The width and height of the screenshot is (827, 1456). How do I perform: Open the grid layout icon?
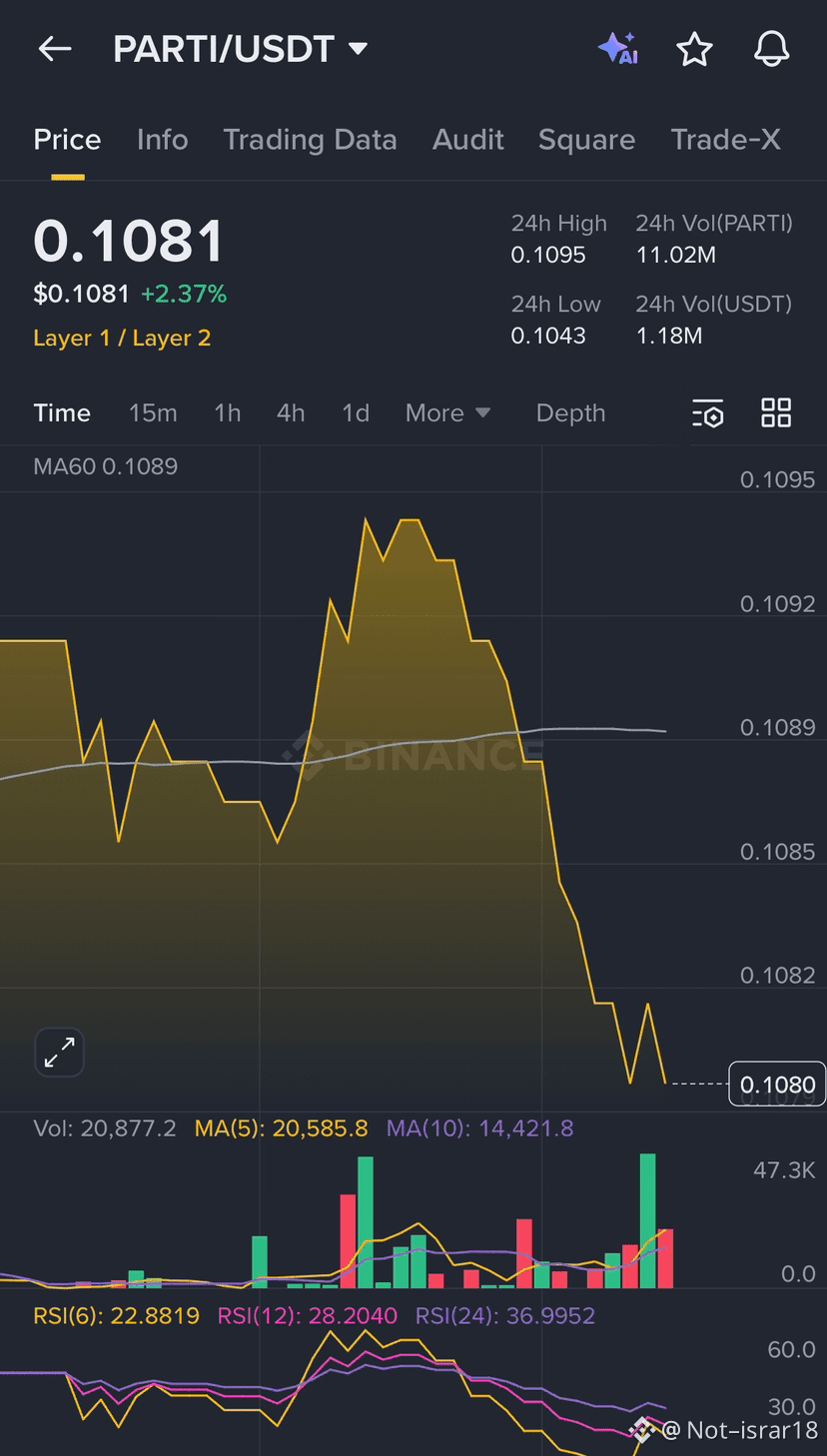click(x=776, y=413)
